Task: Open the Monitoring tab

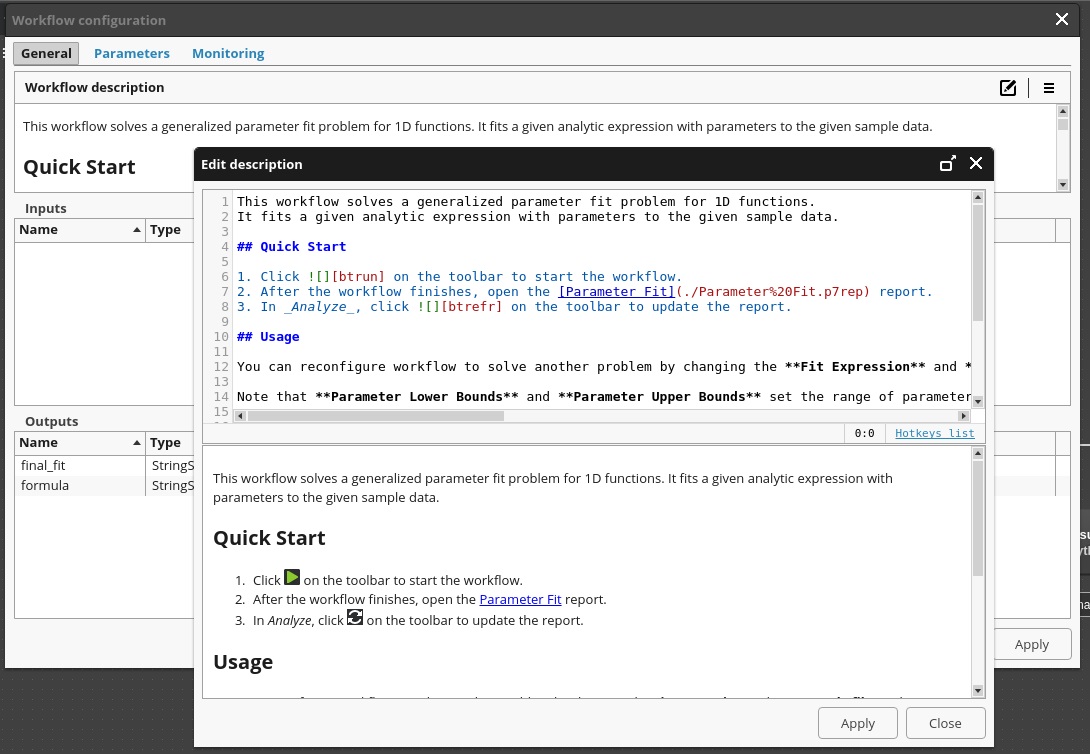Action: tap(228, 54)
